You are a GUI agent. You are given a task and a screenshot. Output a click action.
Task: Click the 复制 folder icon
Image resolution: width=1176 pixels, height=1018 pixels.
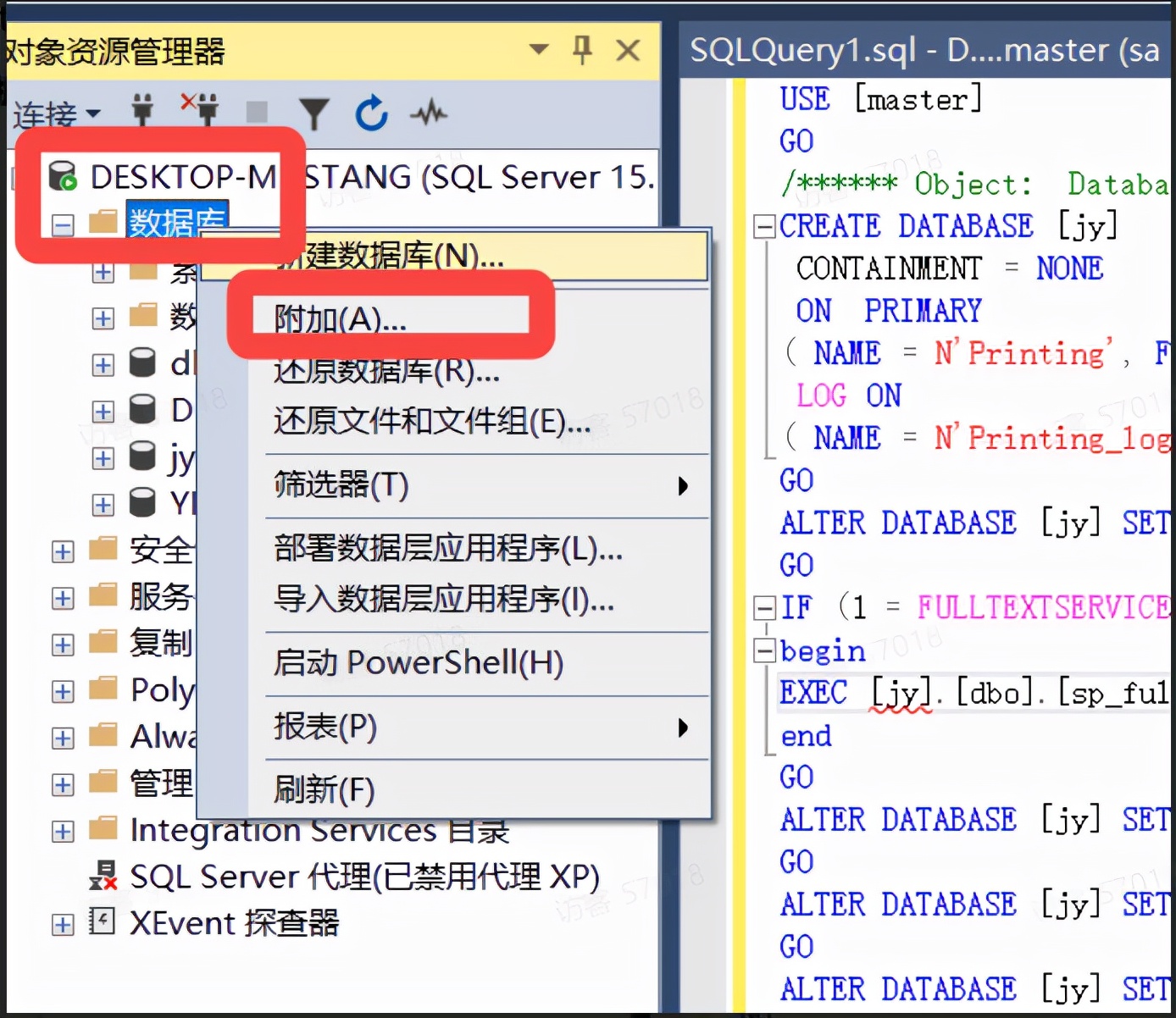(103, 642)
